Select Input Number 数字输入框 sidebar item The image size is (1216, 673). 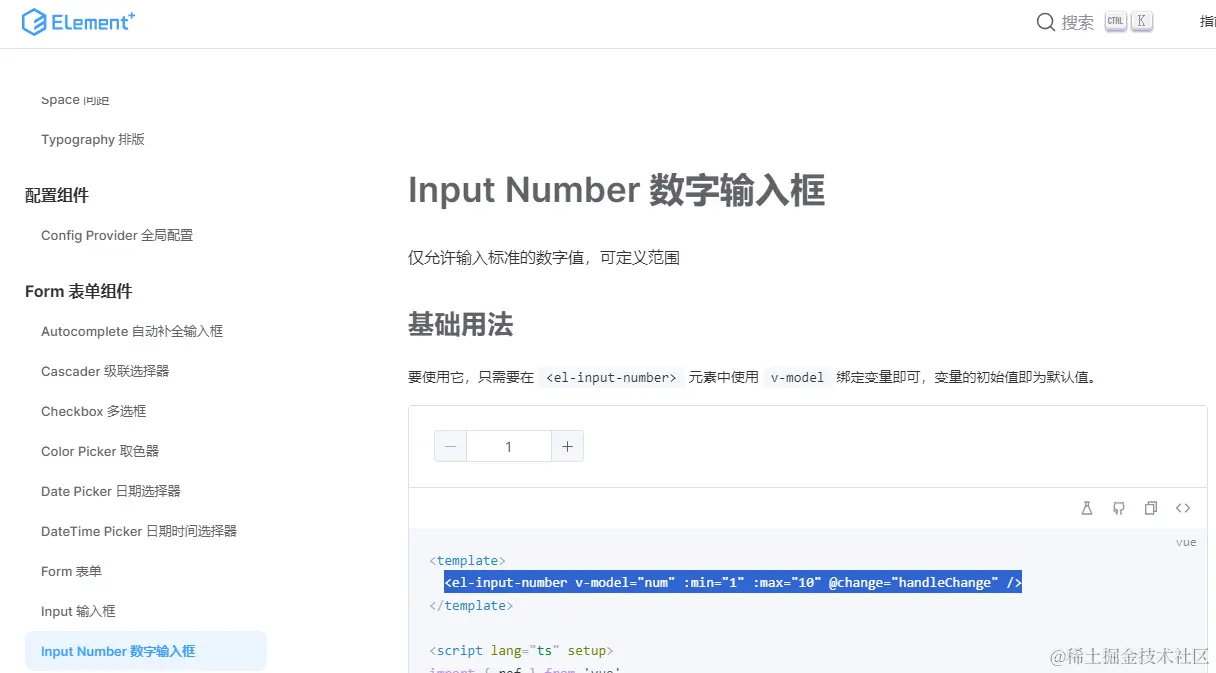pos(146,651)
